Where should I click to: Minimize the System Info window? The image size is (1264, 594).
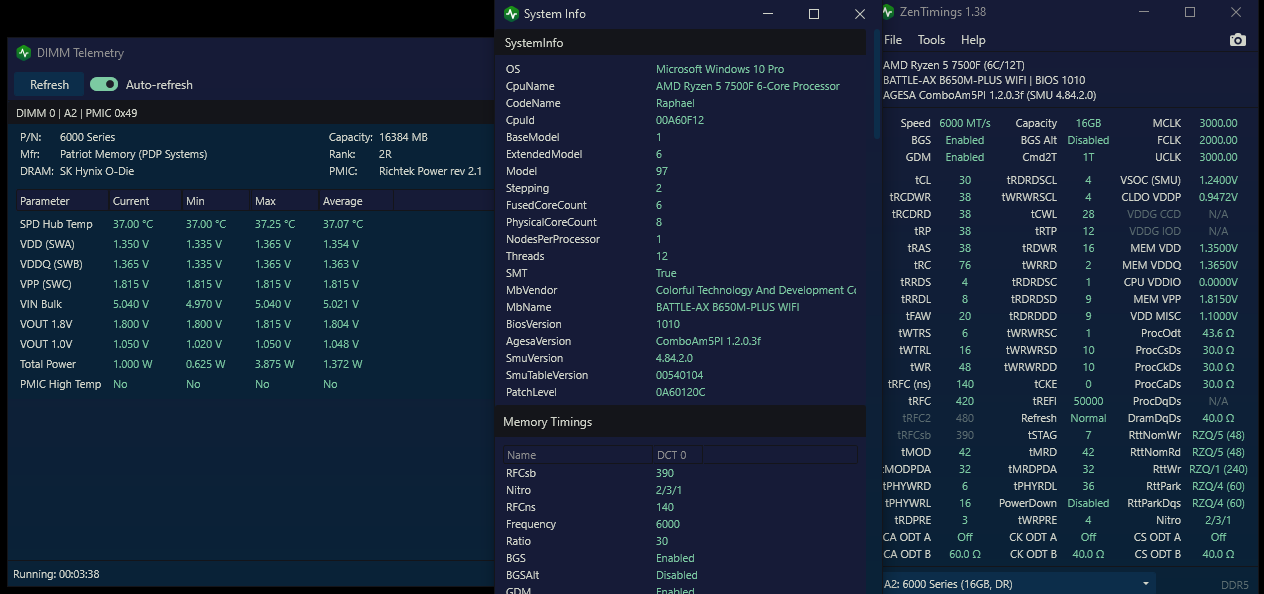point(768,14)
